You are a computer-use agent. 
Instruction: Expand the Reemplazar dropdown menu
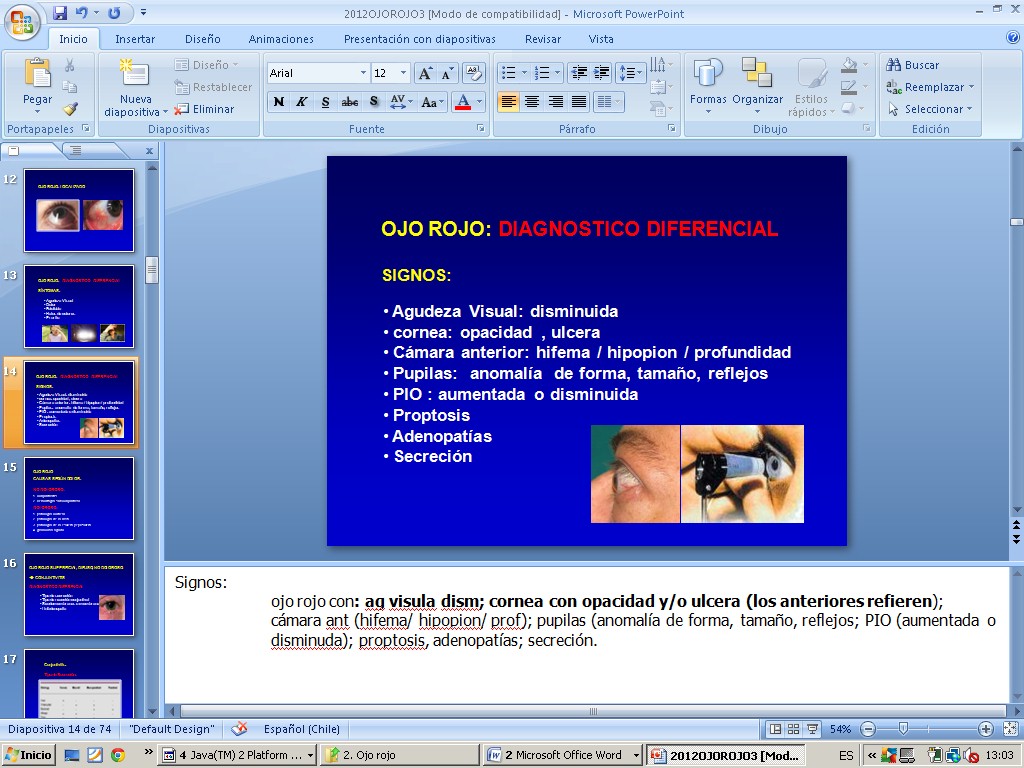tap(971, 87)
